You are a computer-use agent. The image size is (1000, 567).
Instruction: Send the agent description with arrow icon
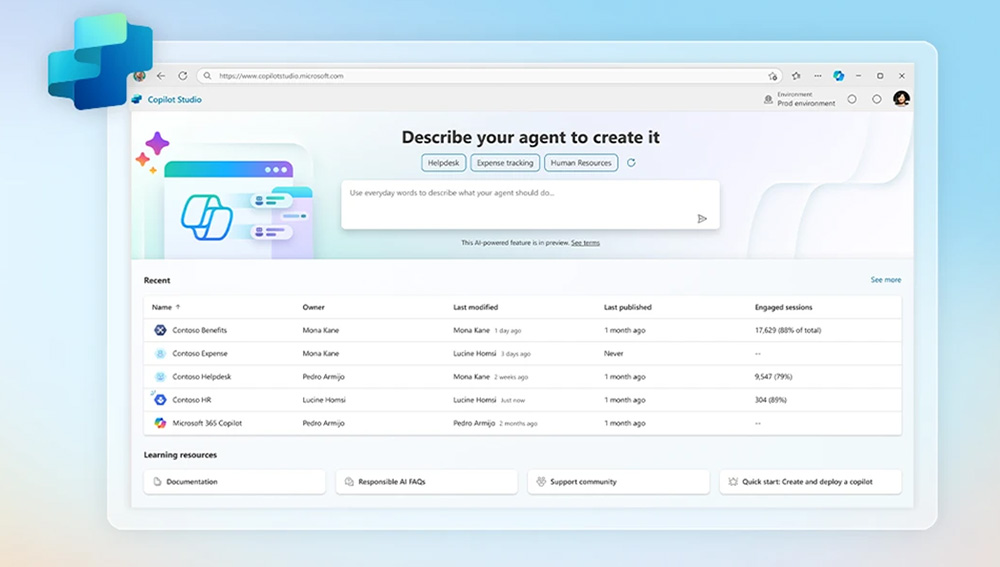point(702,219)
